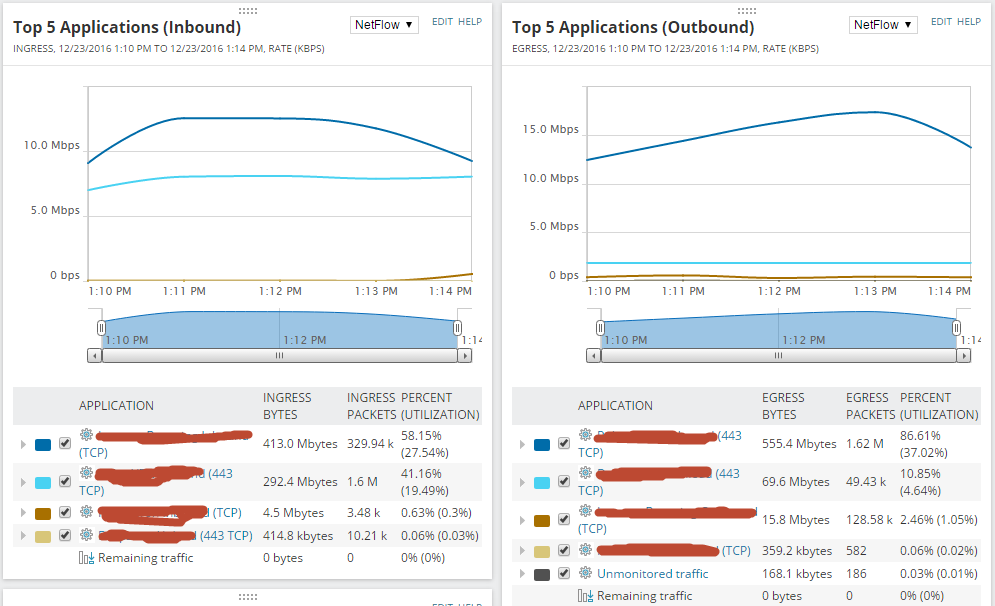Click gear icon of 414.8 kbytes Inbound row
The image size is (995, 606).
(x=86, y=534)
